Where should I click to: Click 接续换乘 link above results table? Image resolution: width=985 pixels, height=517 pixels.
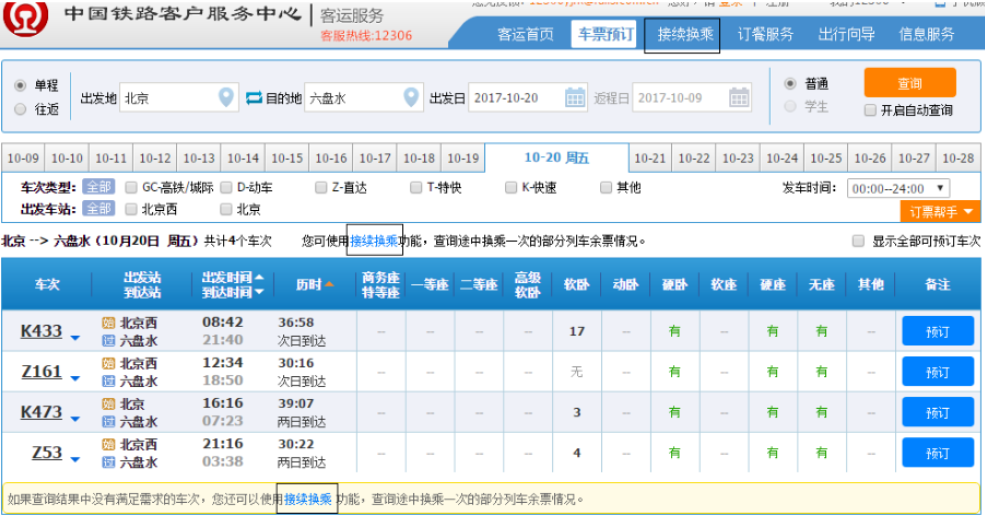pyautogui.click(x=374, y=241)
